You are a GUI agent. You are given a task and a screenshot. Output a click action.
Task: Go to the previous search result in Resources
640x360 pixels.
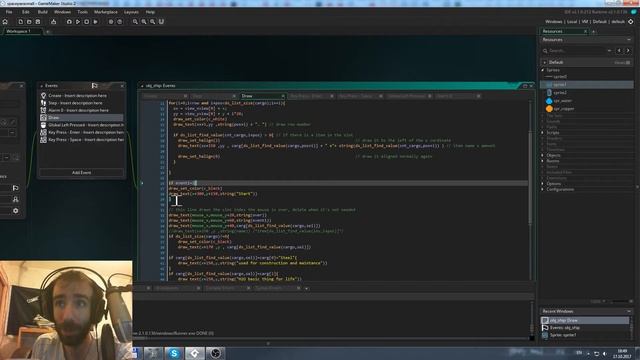(x=619, y=51)
